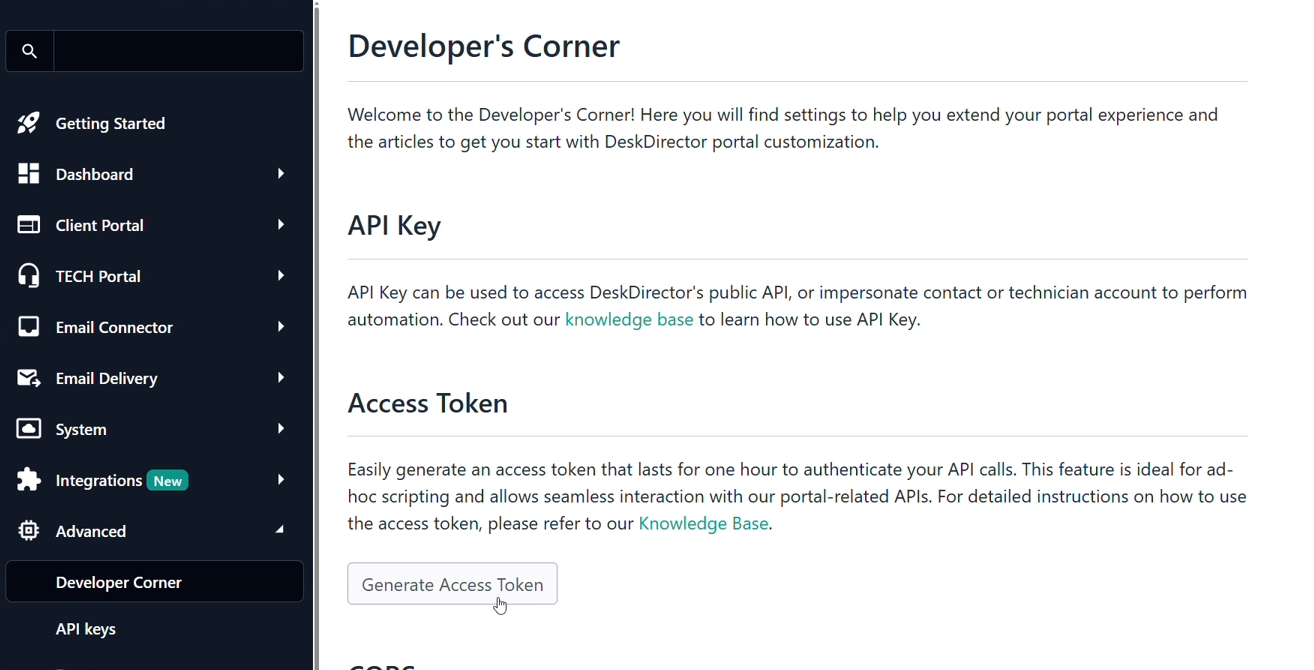Expand the Client Portal submenu arrow
Viewport: 1314px width, 670px height.
point(281,225)
